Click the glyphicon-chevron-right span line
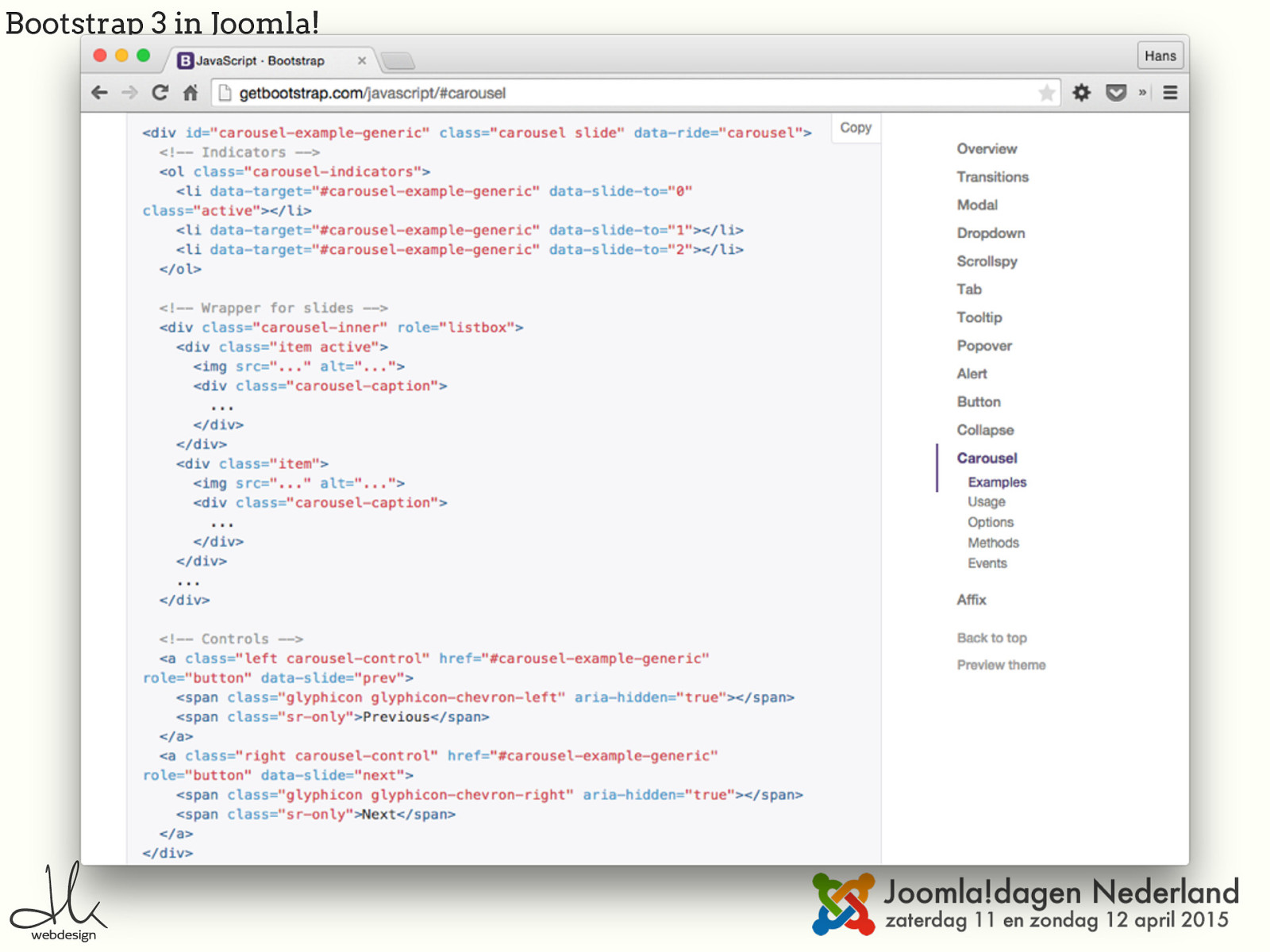The width and height of the screenshot is (1270, 952). 490,795
